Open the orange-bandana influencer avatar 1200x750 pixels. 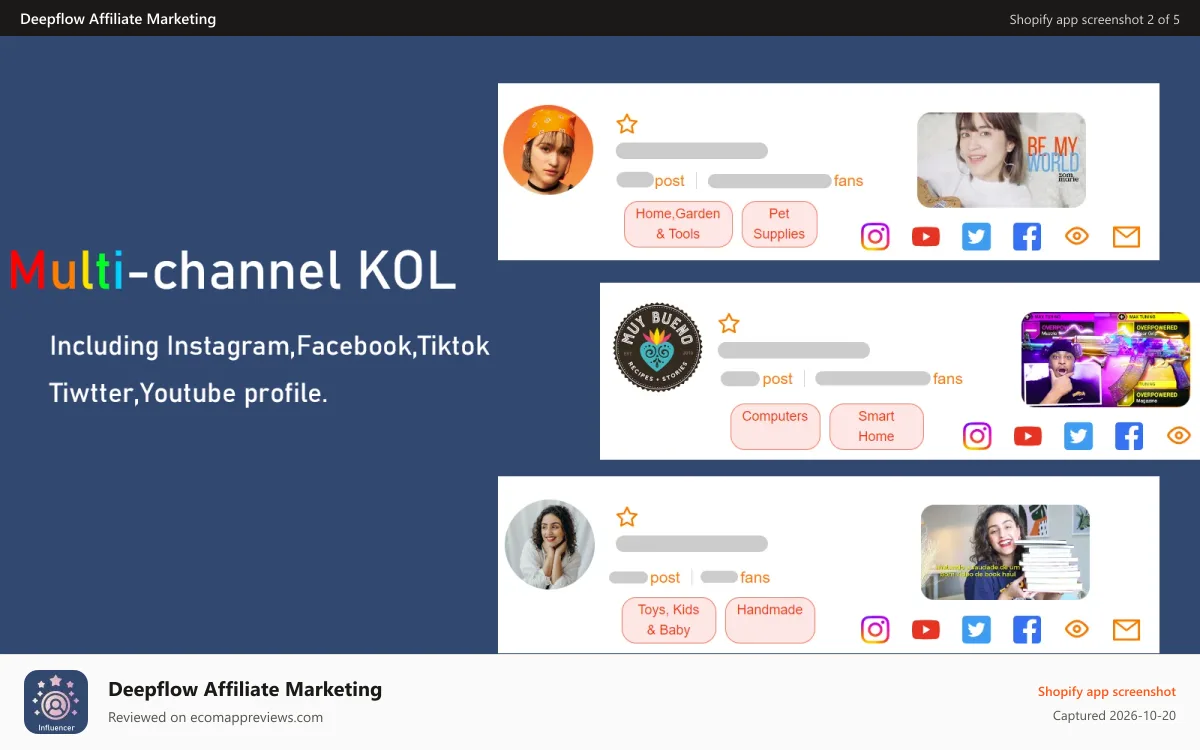[x=548, y=150]
